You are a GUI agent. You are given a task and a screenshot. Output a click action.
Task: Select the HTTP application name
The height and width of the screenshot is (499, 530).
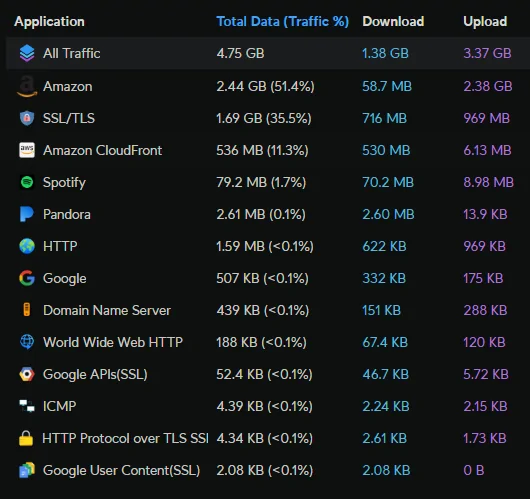pos(60,246)
